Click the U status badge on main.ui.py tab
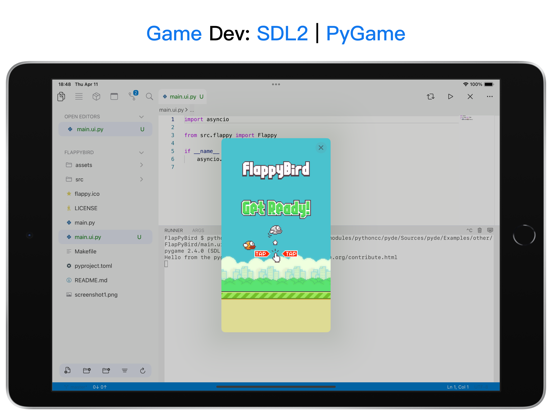552x414 pixels. 201,96
